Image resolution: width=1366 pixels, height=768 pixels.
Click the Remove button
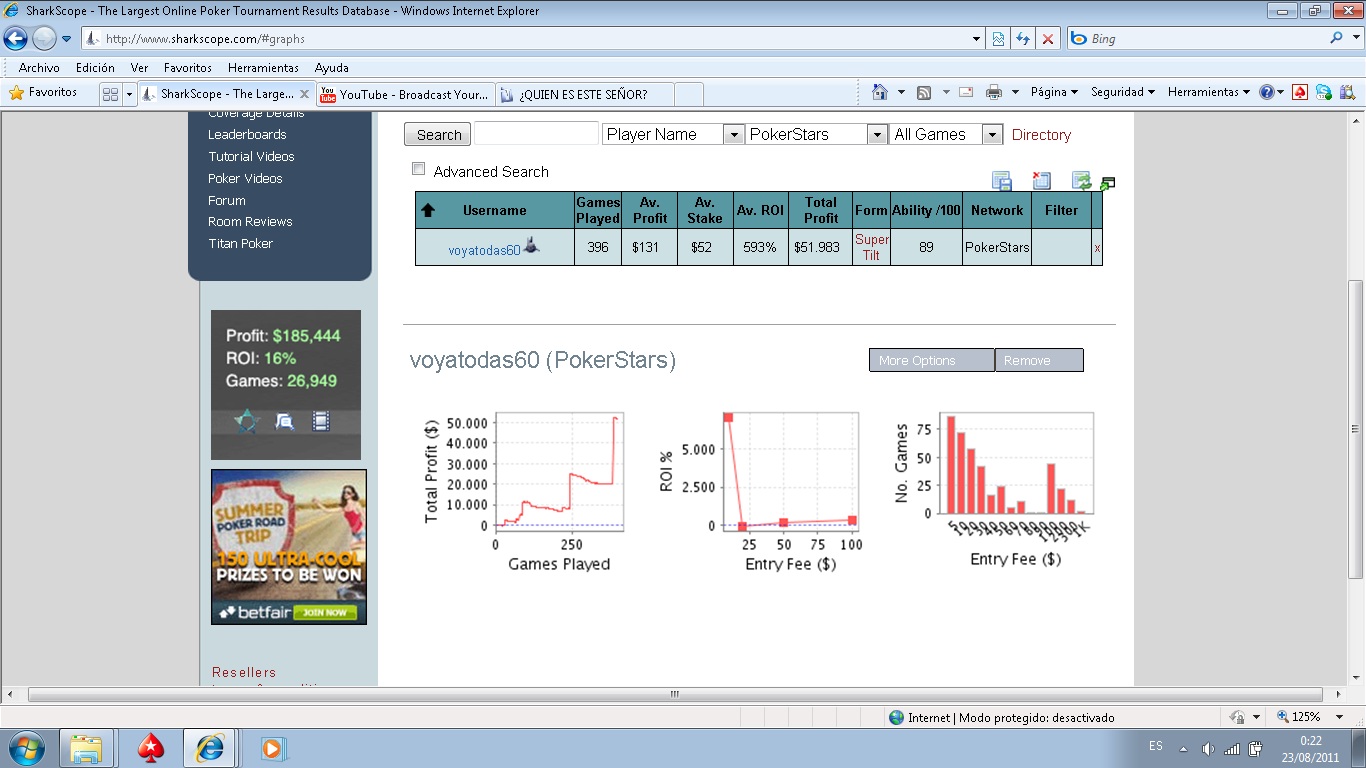pos(1039,360)
